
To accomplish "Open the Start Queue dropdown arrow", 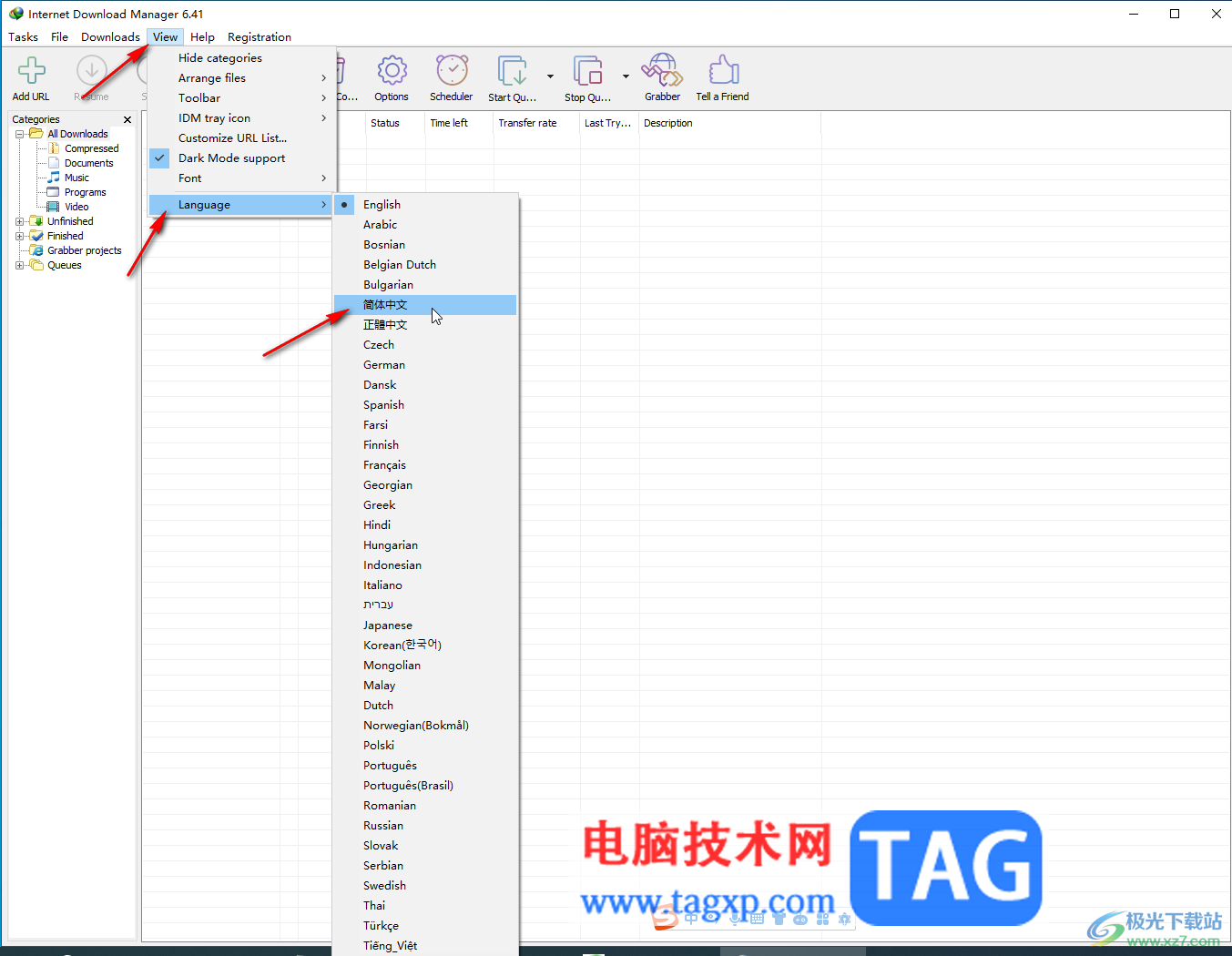I will point(550,76).
